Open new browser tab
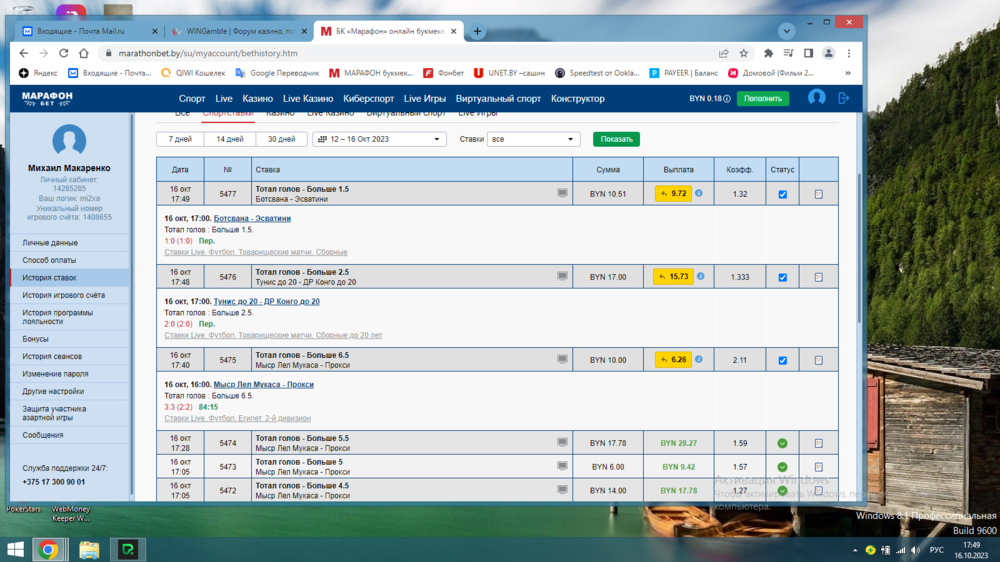The height and width of the screenshot is (562, 1000). coord(477,31)
